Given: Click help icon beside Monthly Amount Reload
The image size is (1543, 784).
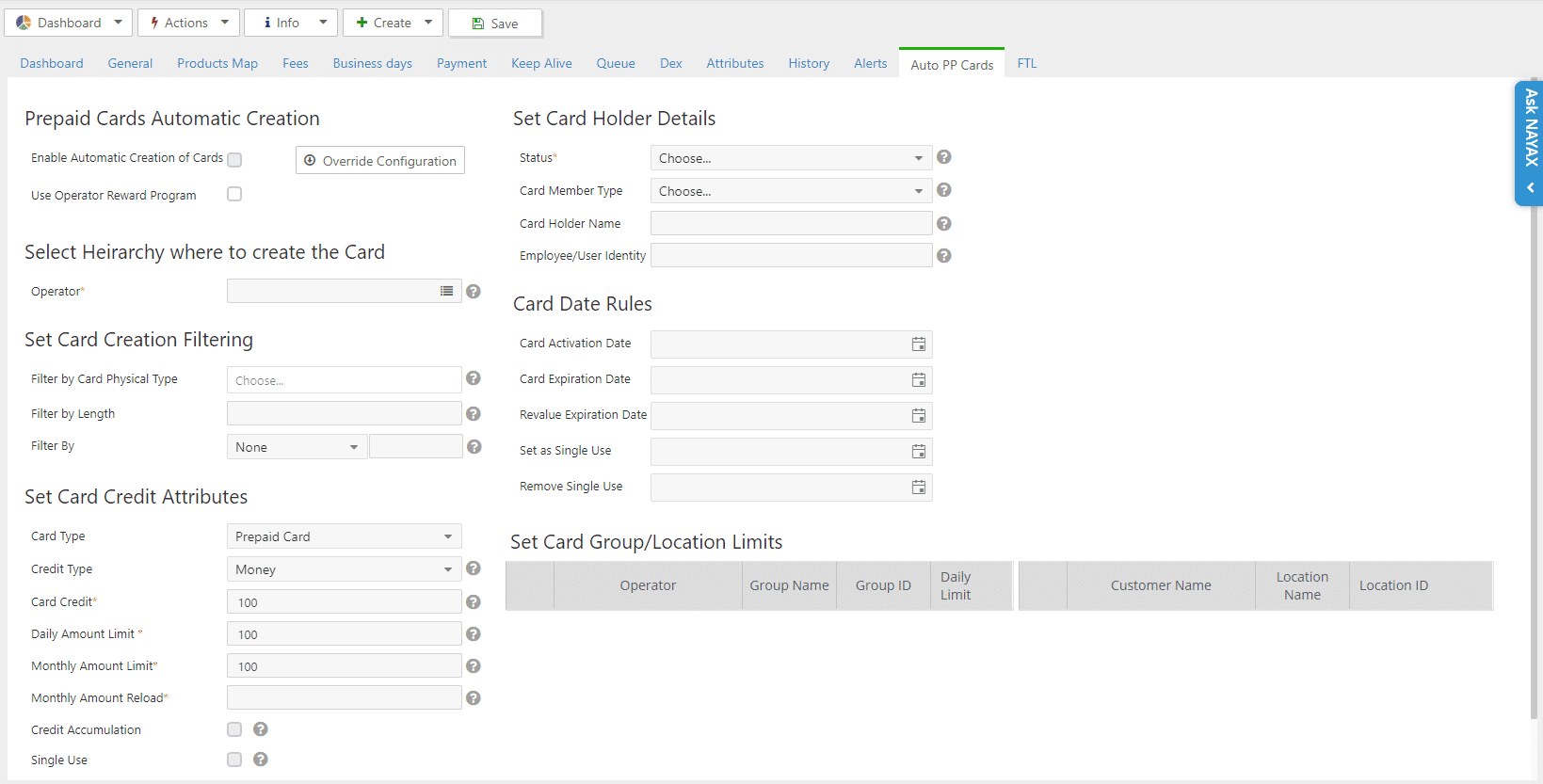Looking at the screenshot, I should (474, 698).
